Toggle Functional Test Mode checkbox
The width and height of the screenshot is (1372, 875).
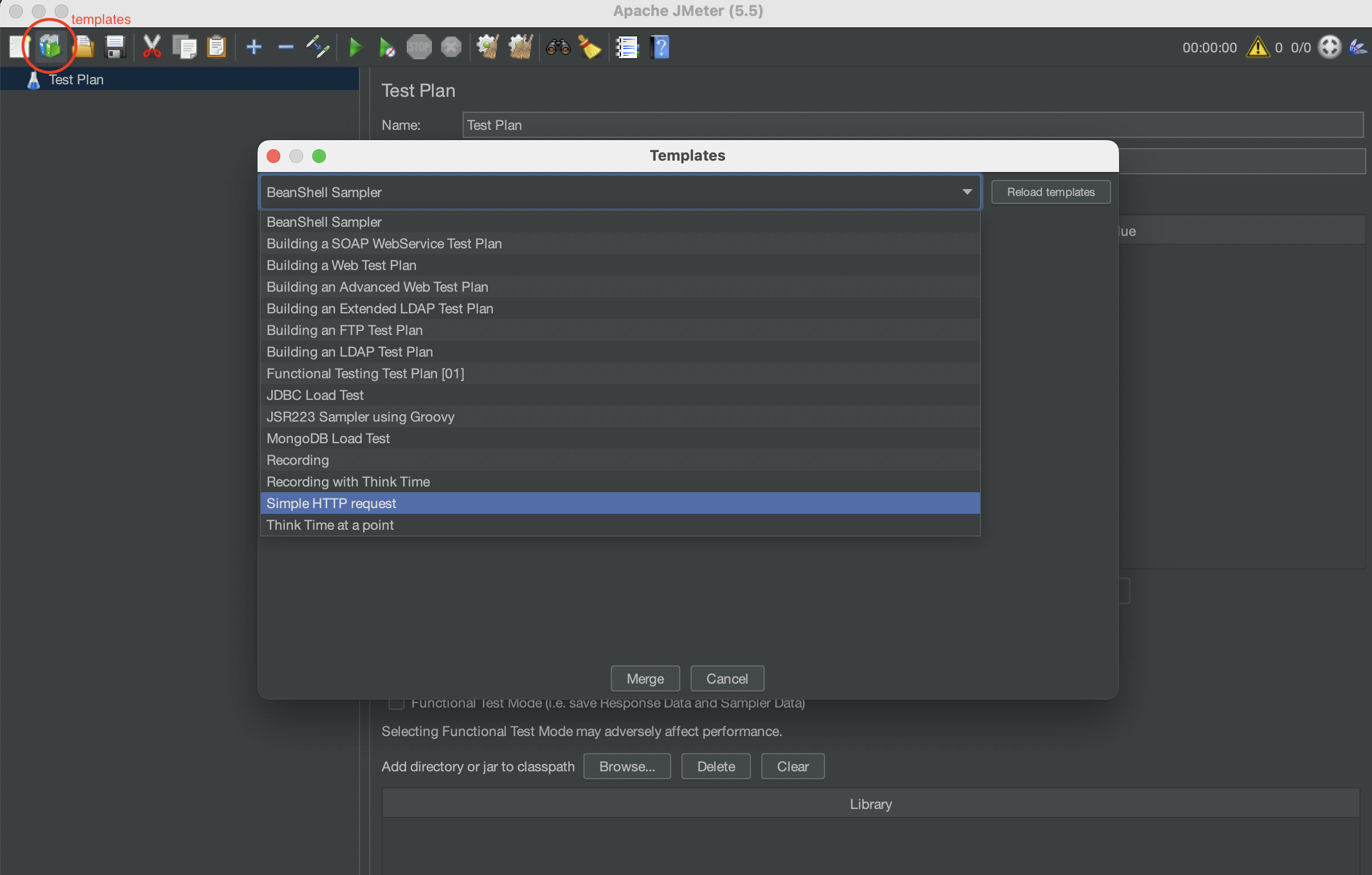point(396,703)
